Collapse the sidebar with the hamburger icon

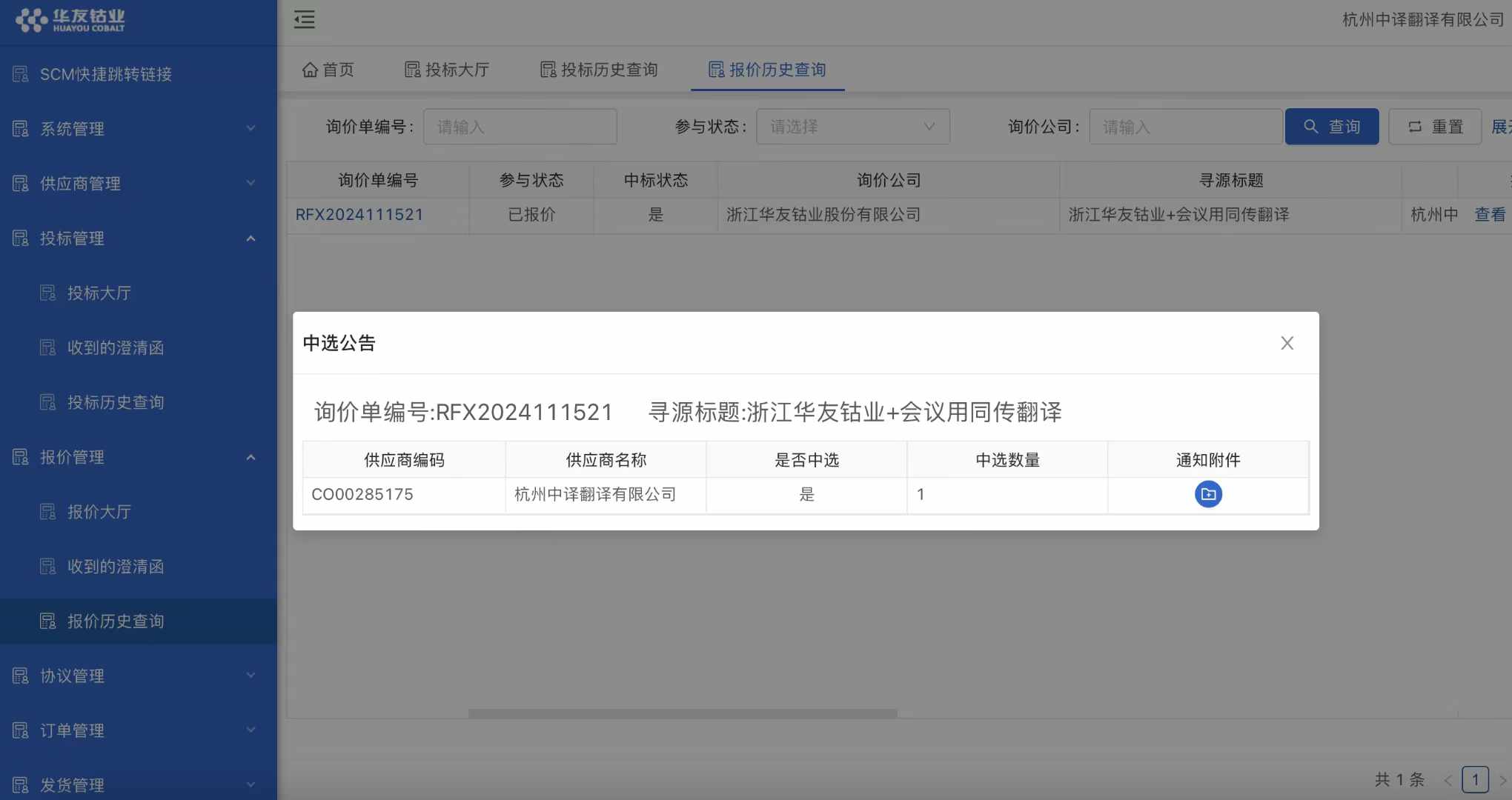(305, 19)
